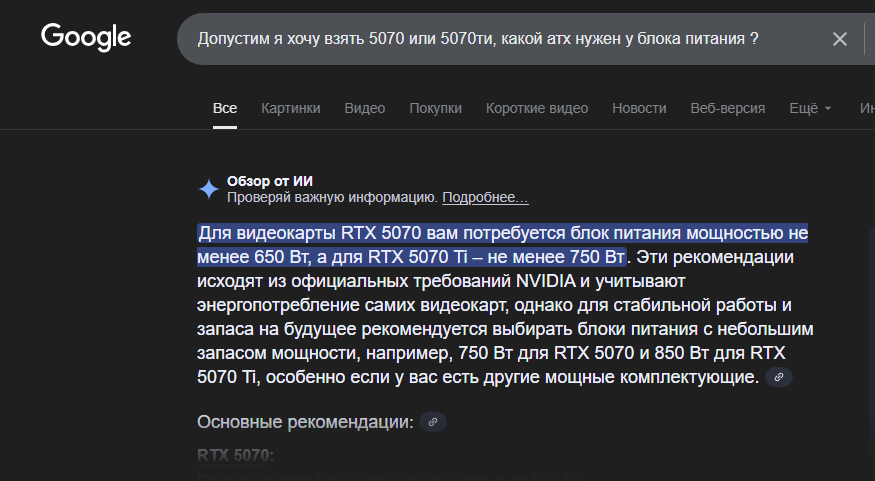
Task: Expand the Ещё dropdown menu
Action: 810,108
